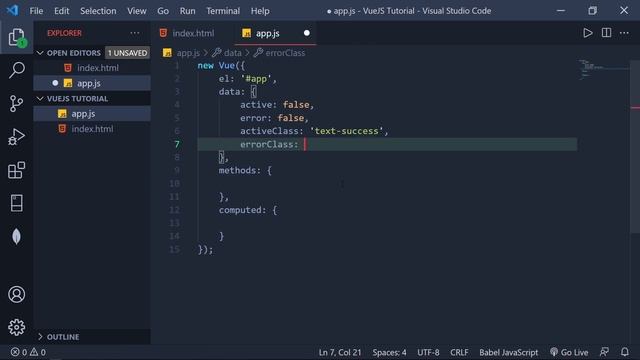
Task: Split the editor to the right
Action: [606, 33]
